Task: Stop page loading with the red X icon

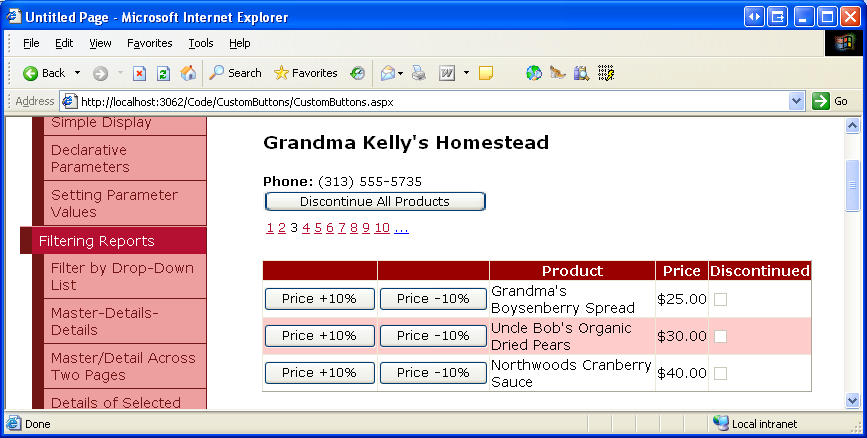Action: 139,73
